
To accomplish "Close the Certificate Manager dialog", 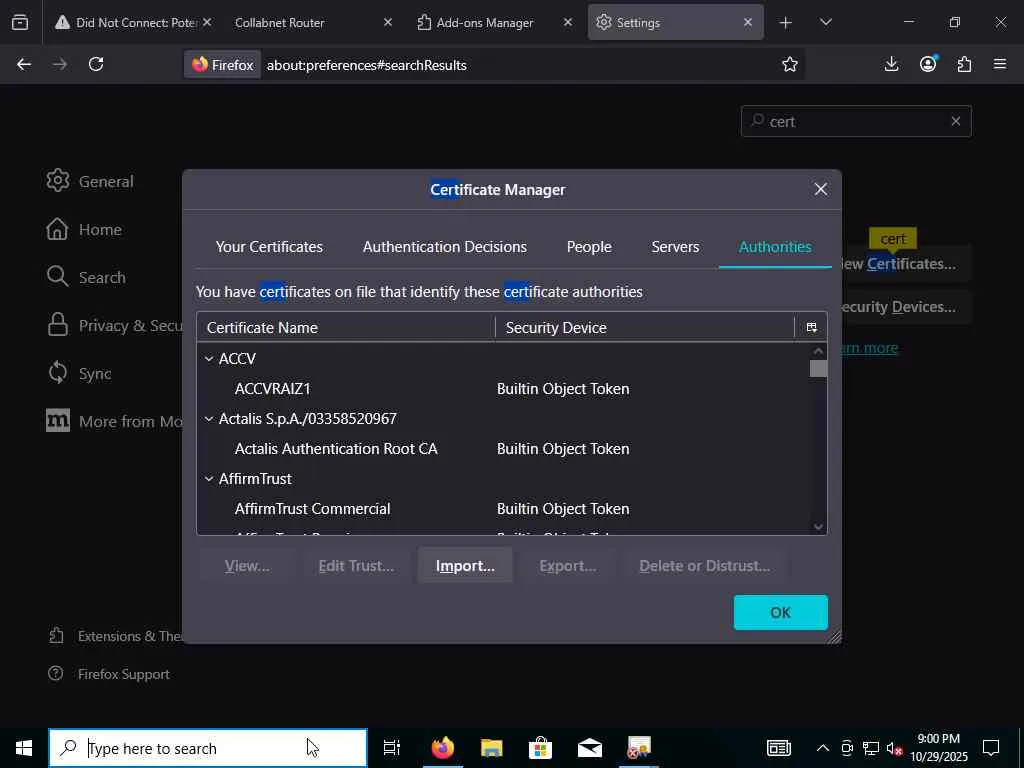I will tap(821, 189).
